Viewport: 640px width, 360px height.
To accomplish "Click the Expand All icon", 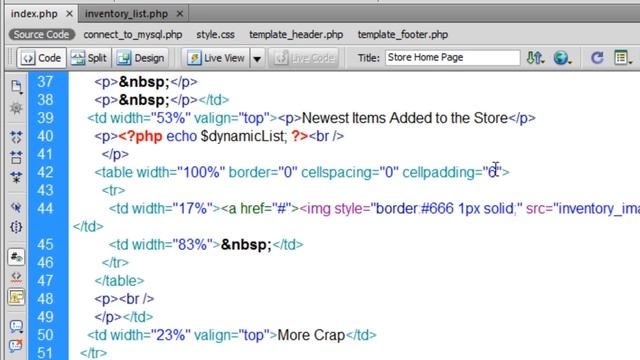I will [16, 177].
